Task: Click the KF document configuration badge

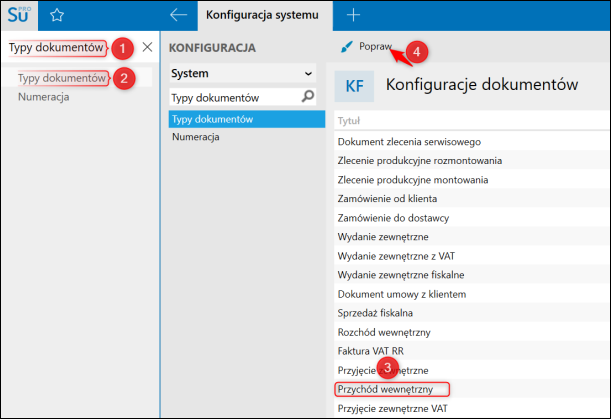Action: (354, 86)
